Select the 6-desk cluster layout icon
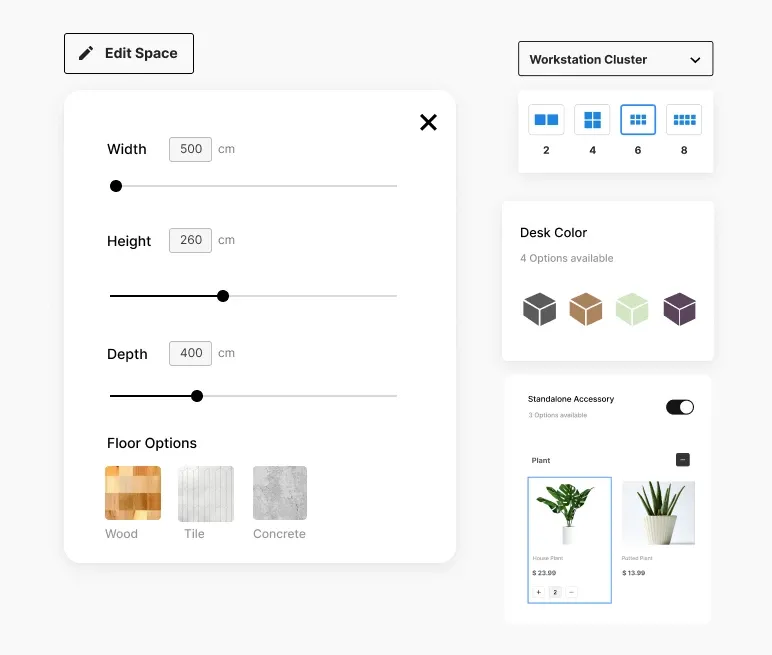This screenshot has height=655, width=772. coord(638,120)
